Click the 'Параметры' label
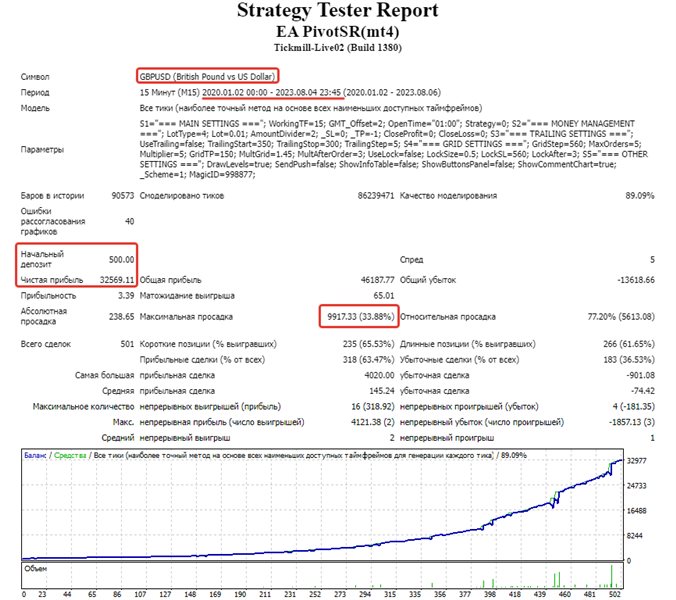The height and width of the screenshot is (600, 676). click(42, 149)
